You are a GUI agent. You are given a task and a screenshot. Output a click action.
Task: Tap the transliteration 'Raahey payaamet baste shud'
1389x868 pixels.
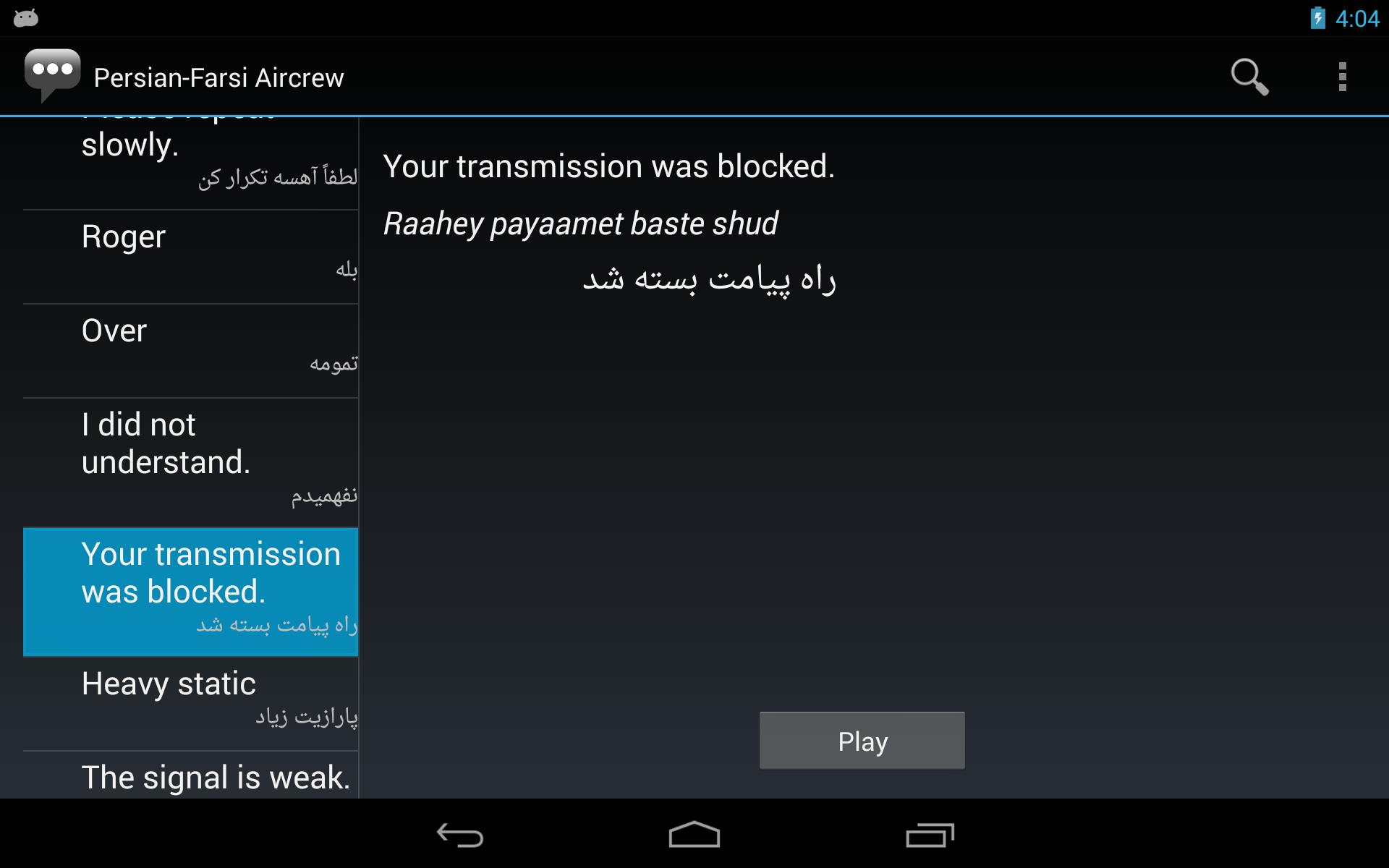(580, 224)
